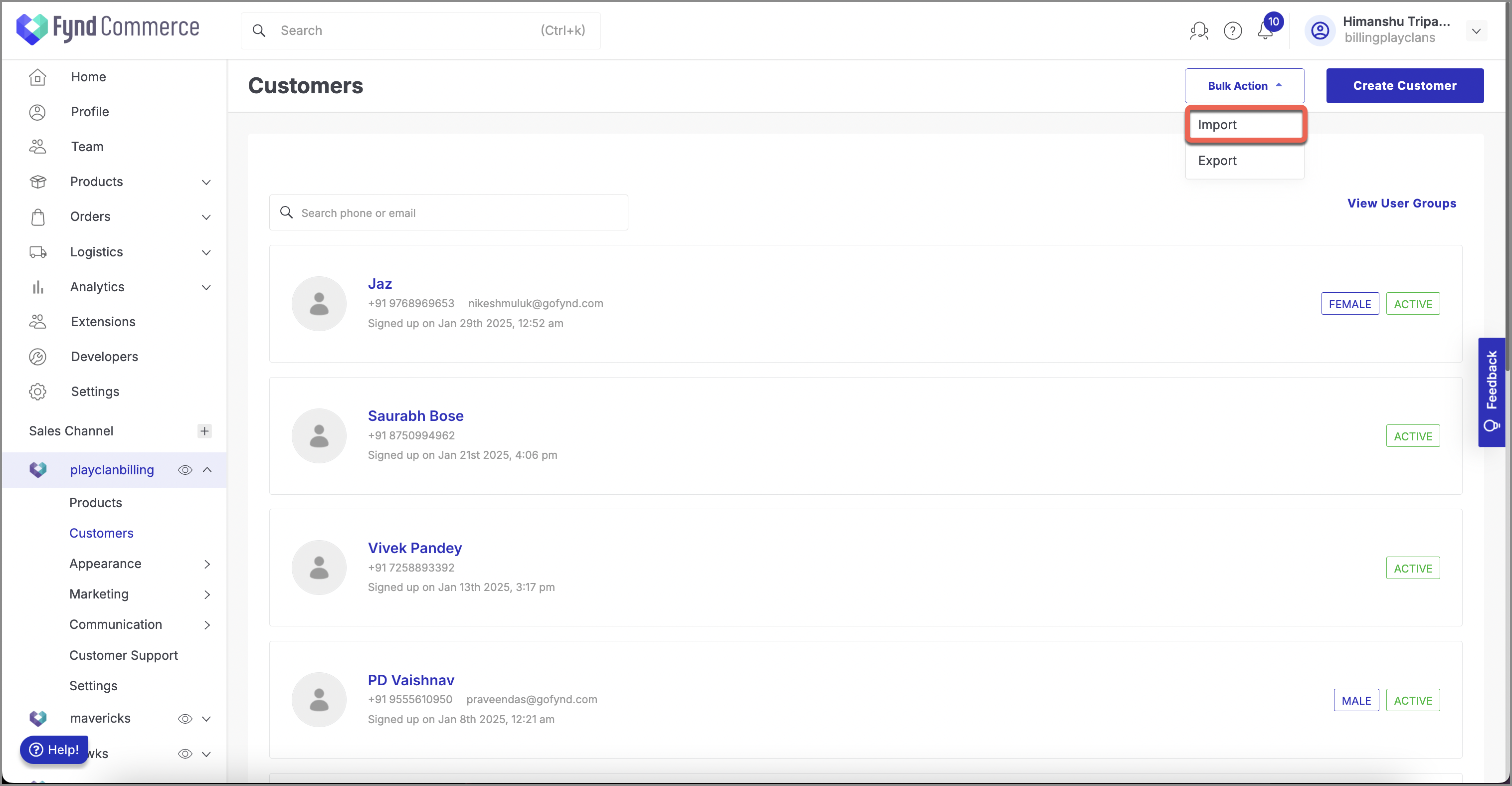This screenshot has width=1512, height=786.
Task: Click the Team people icon
Action: (37, 147)
